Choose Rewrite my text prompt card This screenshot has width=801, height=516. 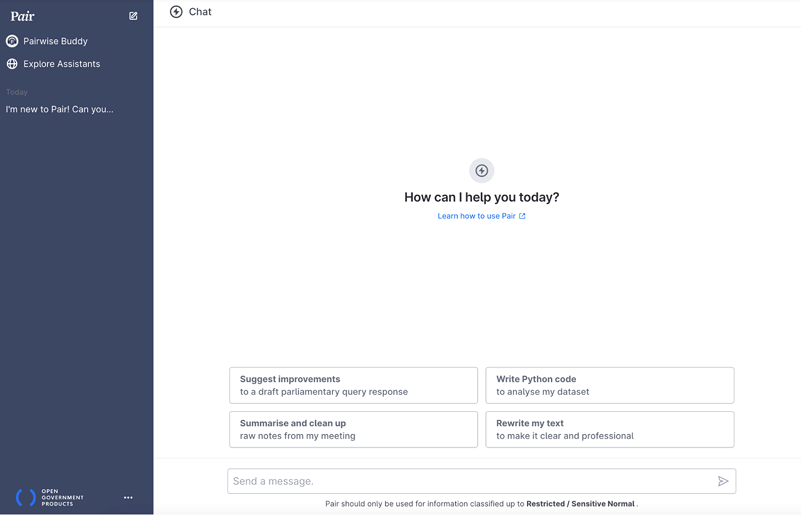point(609,429)
